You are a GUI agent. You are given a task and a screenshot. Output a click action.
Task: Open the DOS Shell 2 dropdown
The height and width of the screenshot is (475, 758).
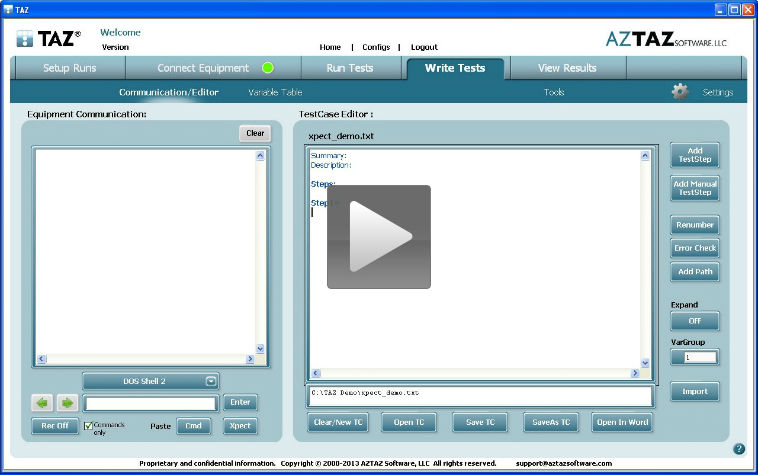(x=150, y=381)
